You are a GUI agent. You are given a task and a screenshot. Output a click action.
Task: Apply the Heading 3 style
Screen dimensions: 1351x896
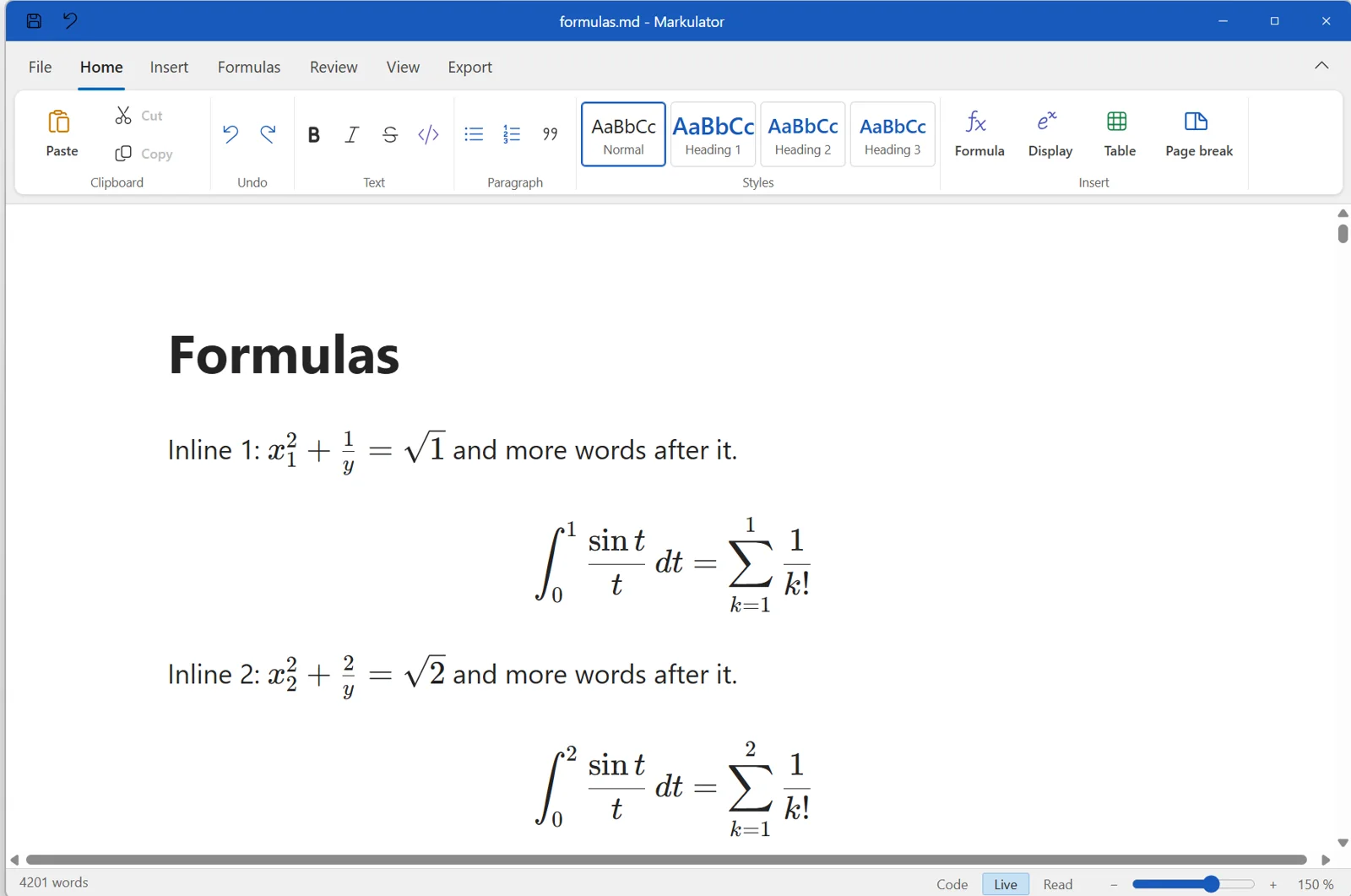[893, 134]
